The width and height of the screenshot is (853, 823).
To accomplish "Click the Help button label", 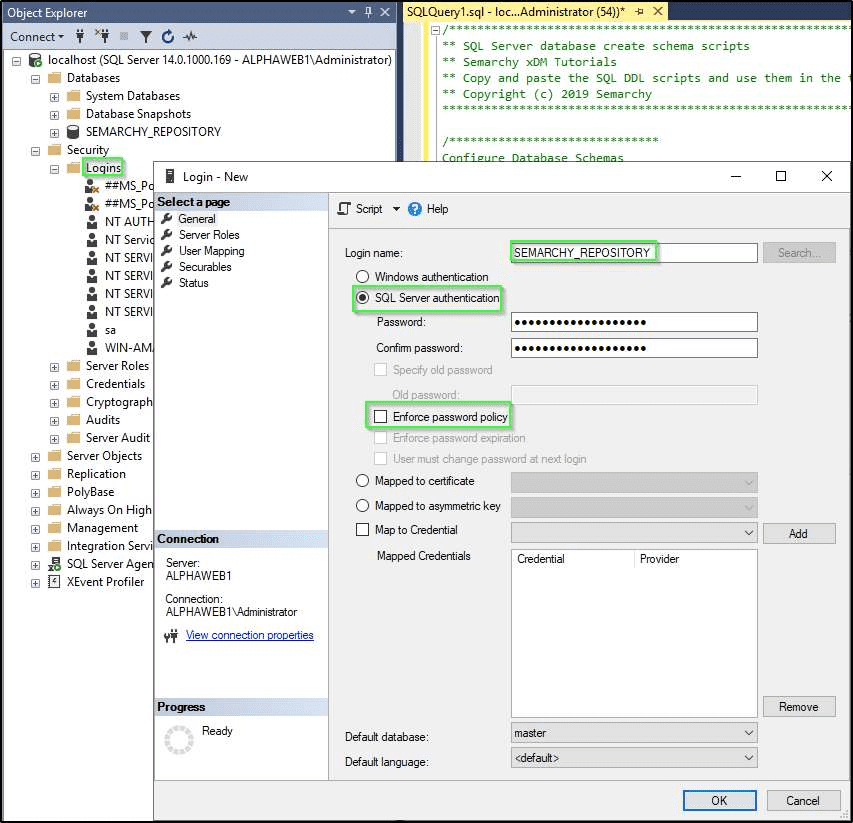I will tap(437, 209).
